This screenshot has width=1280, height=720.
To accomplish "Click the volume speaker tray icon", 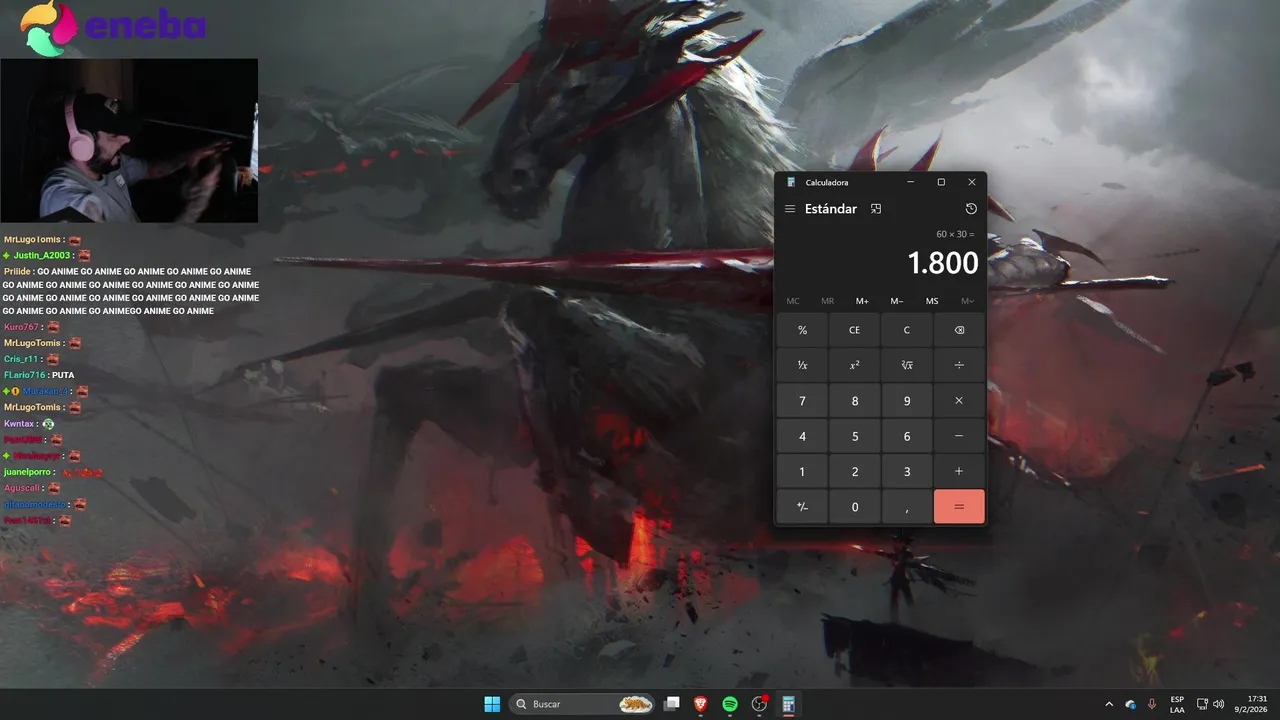I will (x=1219, y=704).
